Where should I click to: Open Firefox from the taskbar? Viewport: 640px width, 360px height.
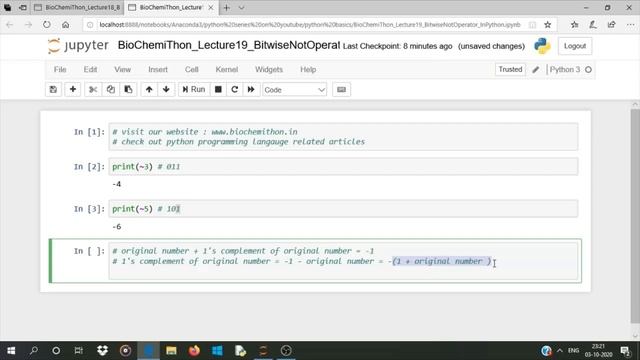(194, 351)
